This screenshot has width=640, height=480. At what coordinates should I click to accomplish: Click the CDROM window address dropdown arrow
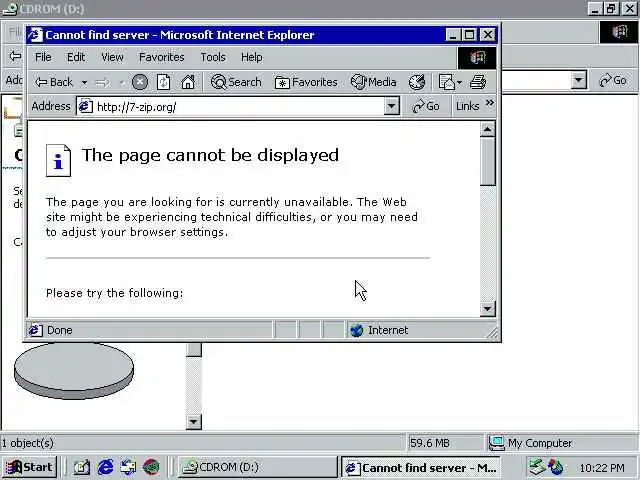coord(578,80)
